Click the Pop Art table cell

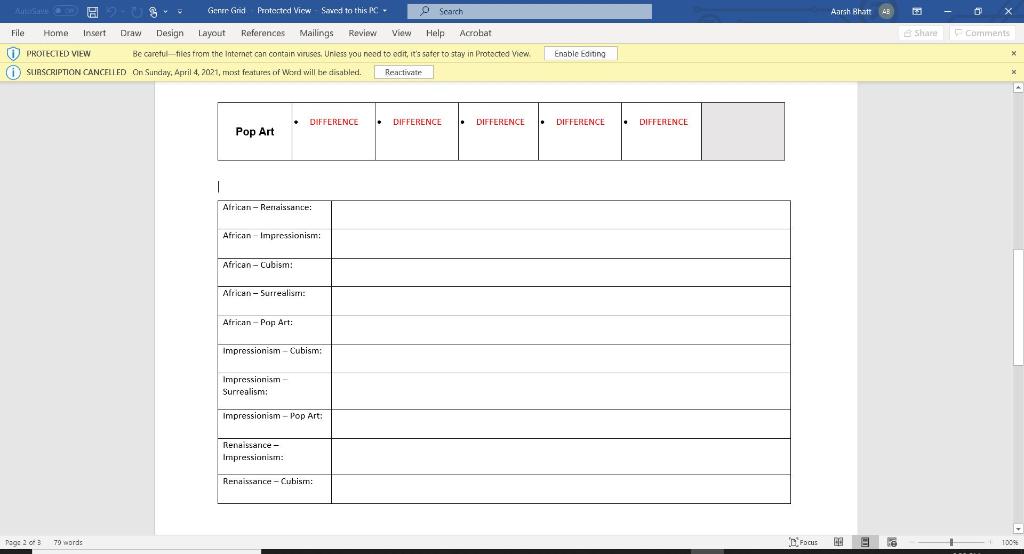[x=255, y=131]
